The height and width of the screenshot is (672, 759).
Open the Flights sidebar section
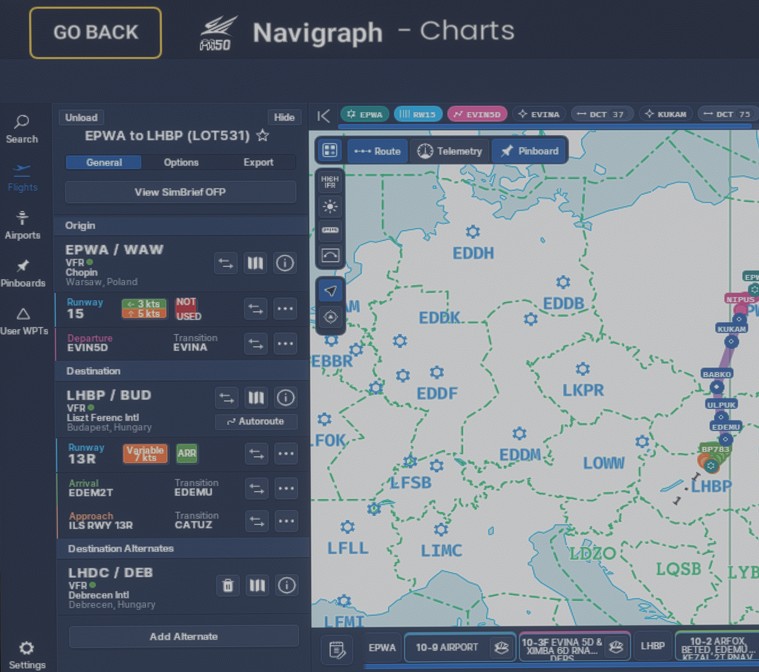[22, 178]
